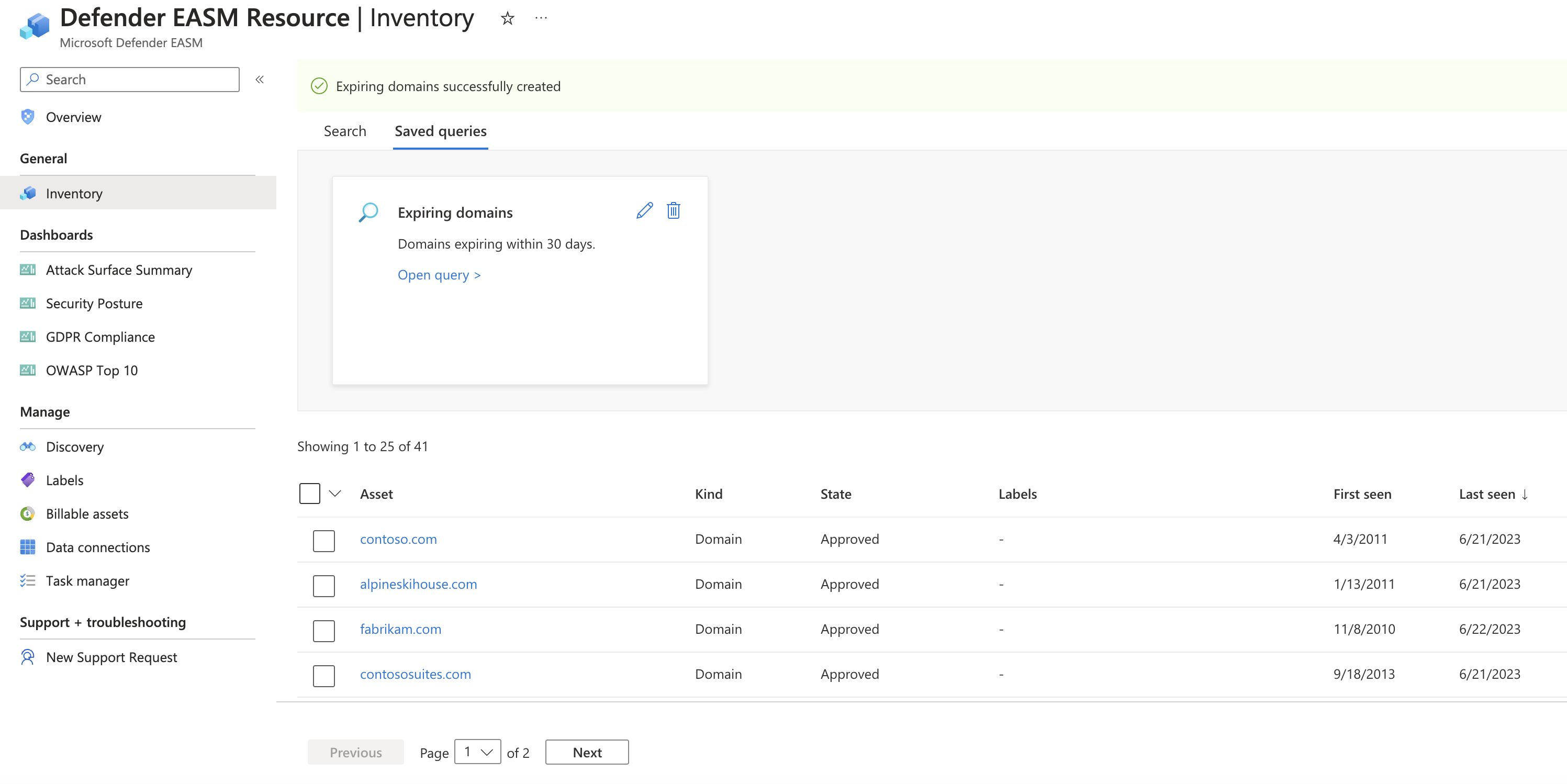Open query for Expiring domains
This screenshot has width=1567, height=784.
[x=437, y=274]
